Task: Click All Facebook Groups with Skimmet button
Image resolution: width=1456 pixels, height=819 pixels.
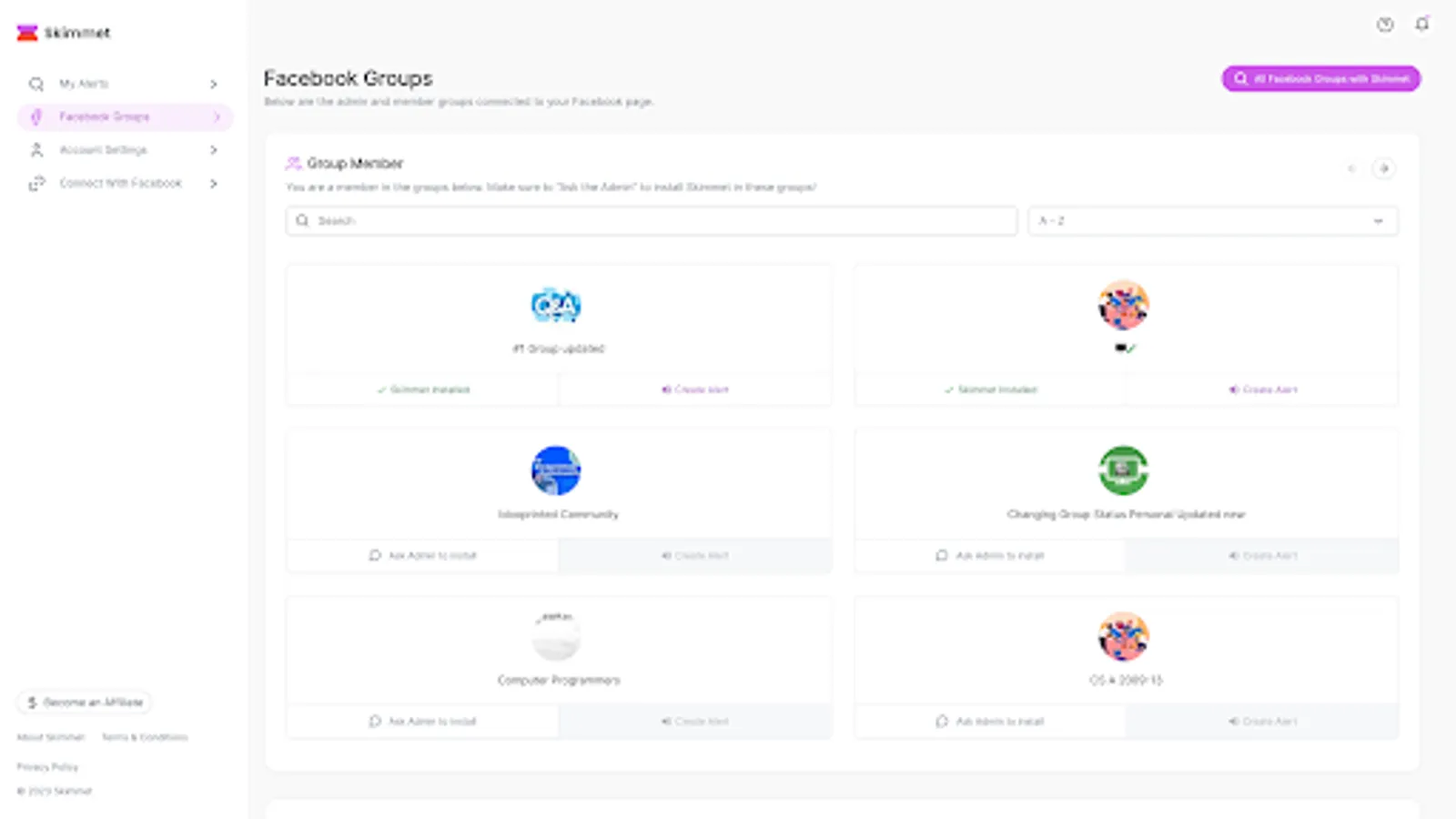Action: pos(1321,78)
